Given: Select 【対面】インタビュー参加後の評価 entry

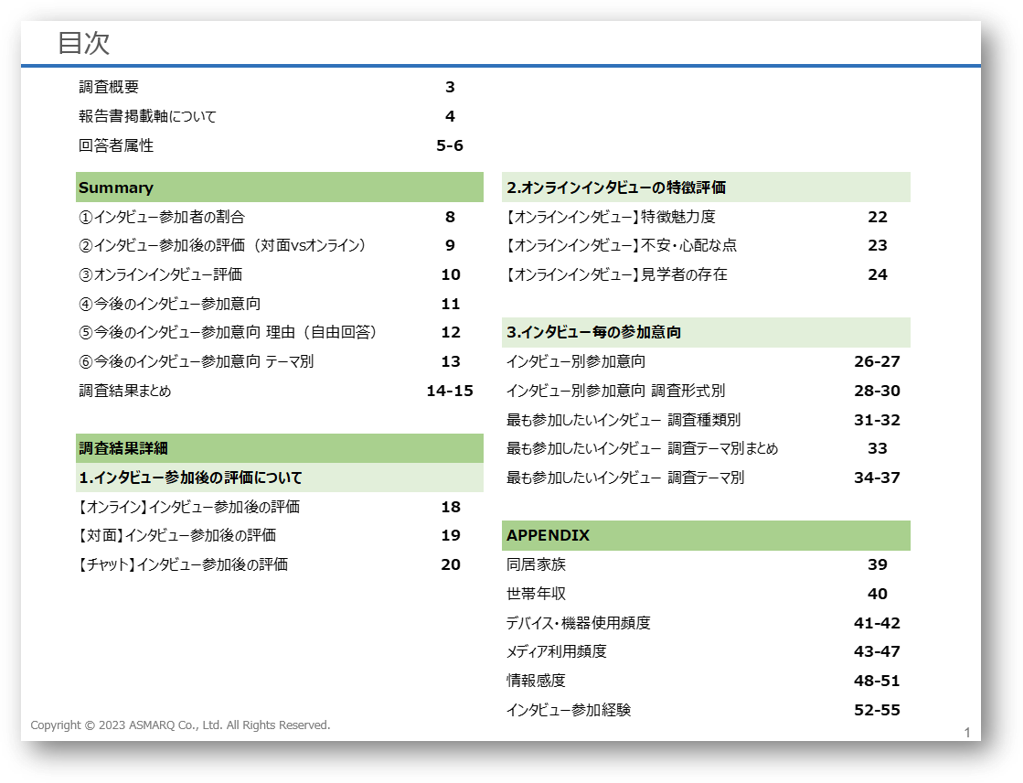Looking at the screenshot, I should tap(177, 536).
